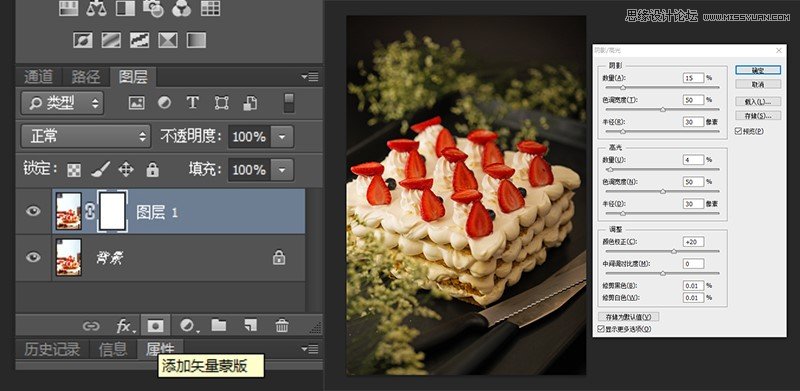Screen dimensions: 800x391
Task: Toggle lock position (move icon)
Action: pos(126,169)
